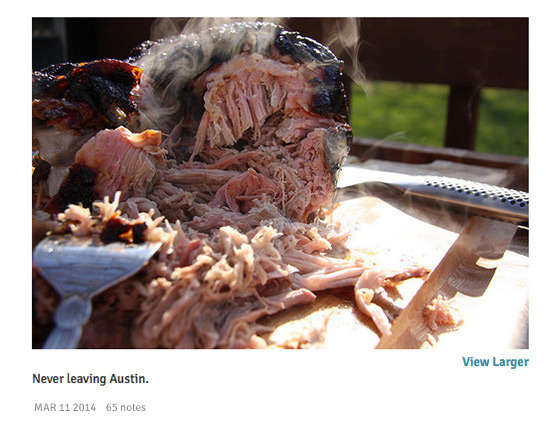This screenshot has width=559, height=432.
Task: Click the dark wooden fence post
Action: 463,116
